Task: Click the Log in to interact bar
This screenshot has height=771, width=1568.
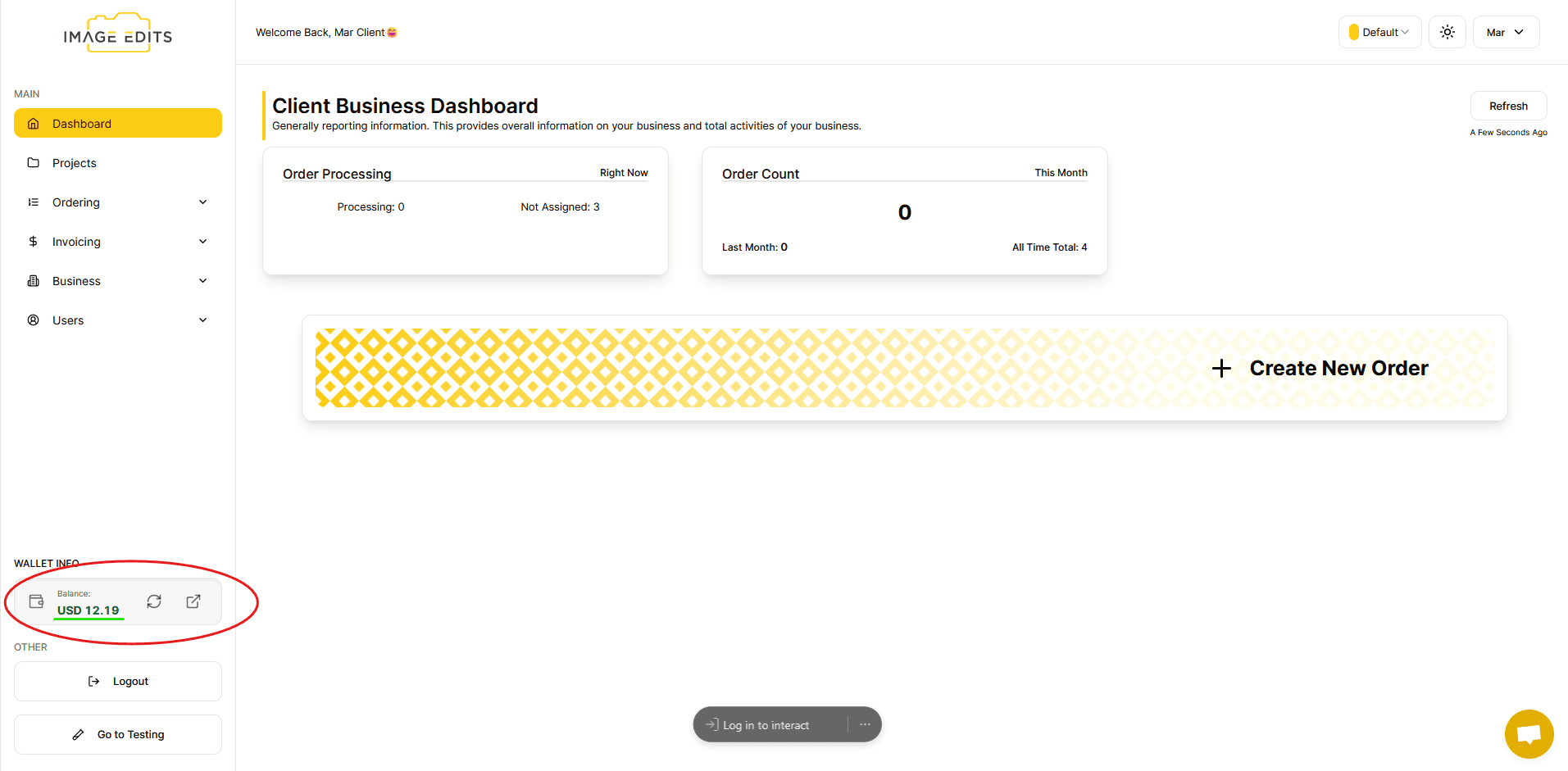Action: click(766, 724)
